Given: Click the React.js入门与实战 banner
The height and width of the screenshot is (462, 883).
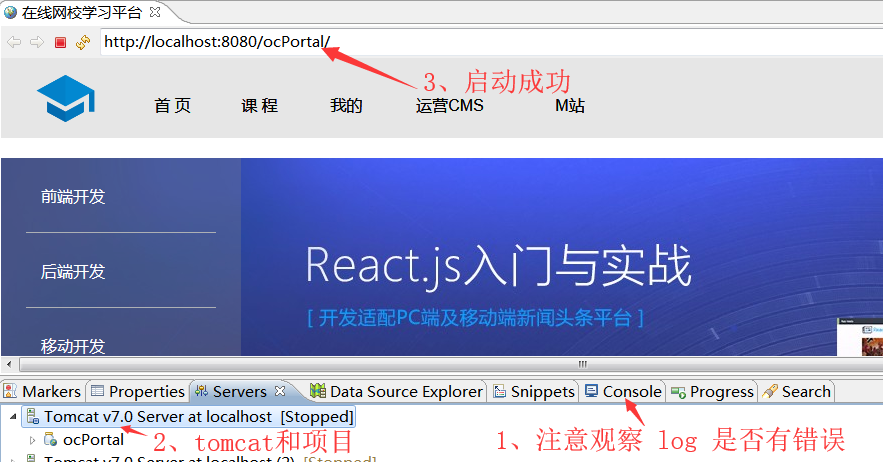Looking at the screenshot, I should (x=498, y=265).
